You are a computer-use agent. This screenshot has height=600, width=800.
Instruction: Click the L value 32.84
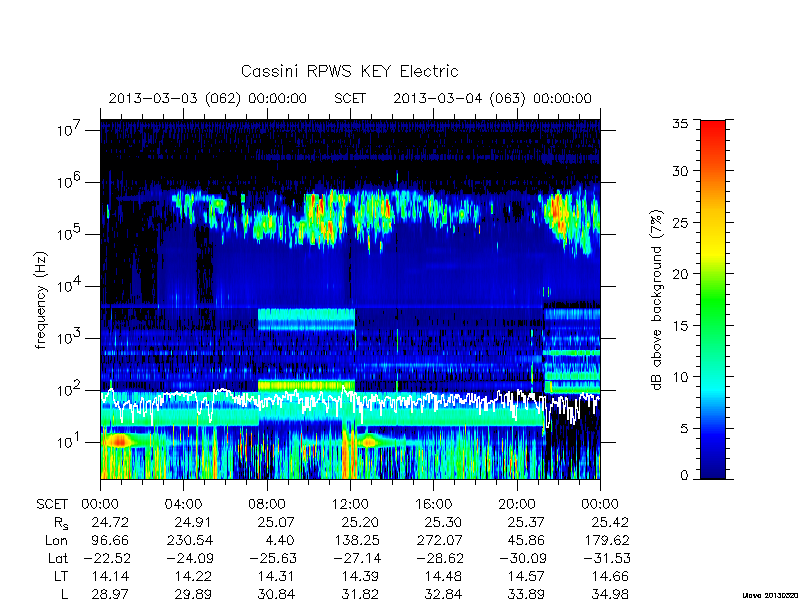[x=443, y=594]
